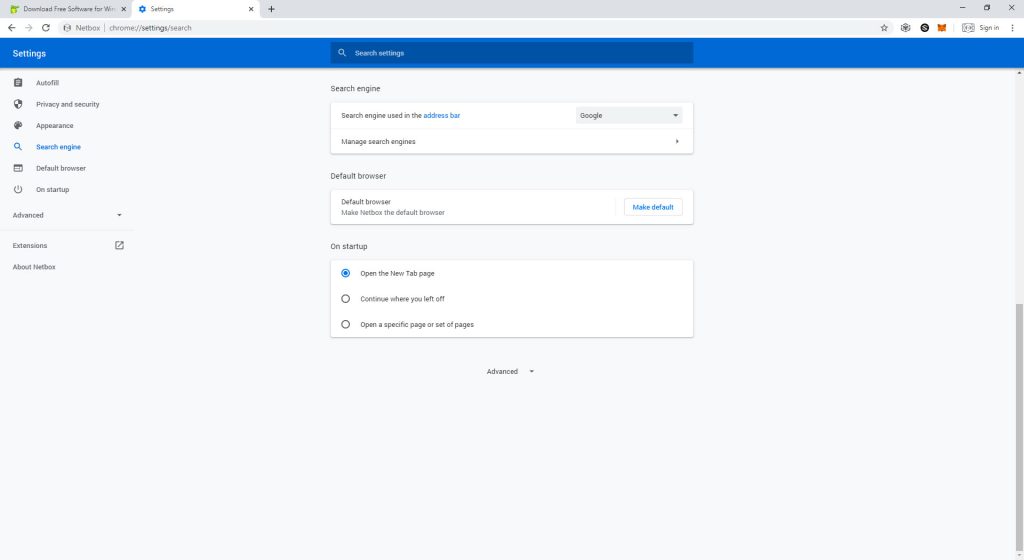This screenshot has height=560, width=1024.
Task: Focus the Search settings field
Action: (511, 53)
